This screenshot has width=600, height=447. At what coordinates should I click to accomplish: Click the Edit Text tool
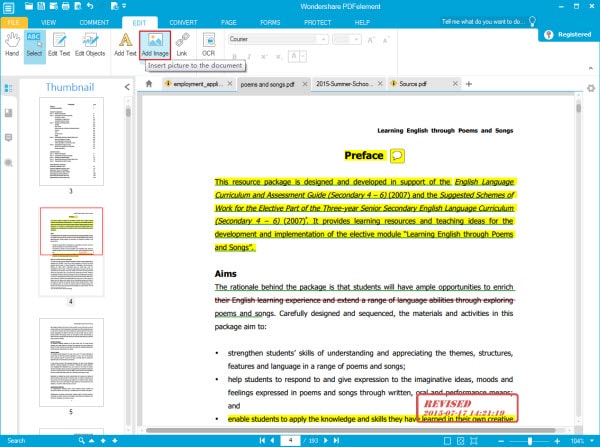click(59, 45)
